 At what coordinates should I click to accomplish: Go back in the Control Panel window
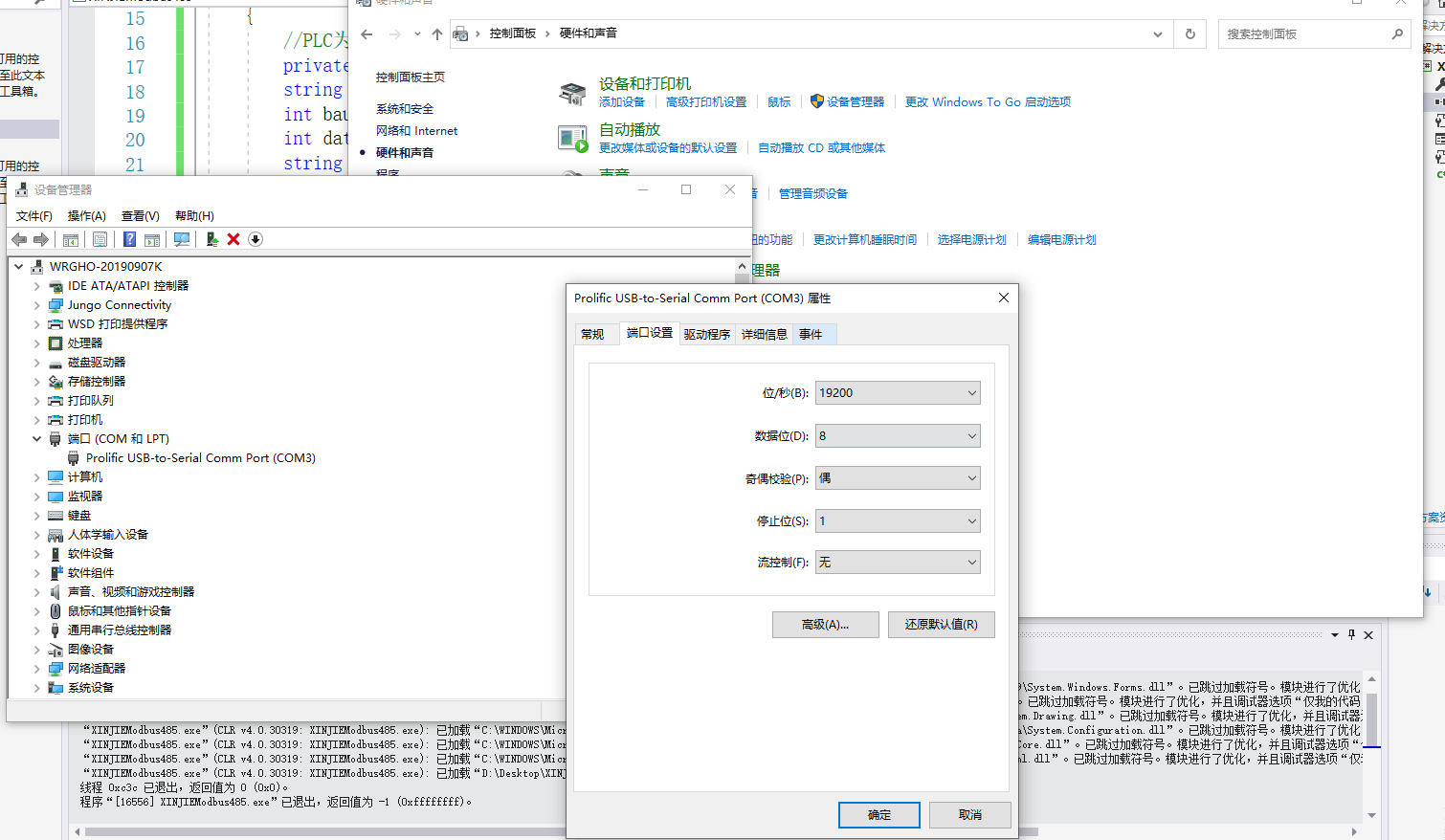367,34
